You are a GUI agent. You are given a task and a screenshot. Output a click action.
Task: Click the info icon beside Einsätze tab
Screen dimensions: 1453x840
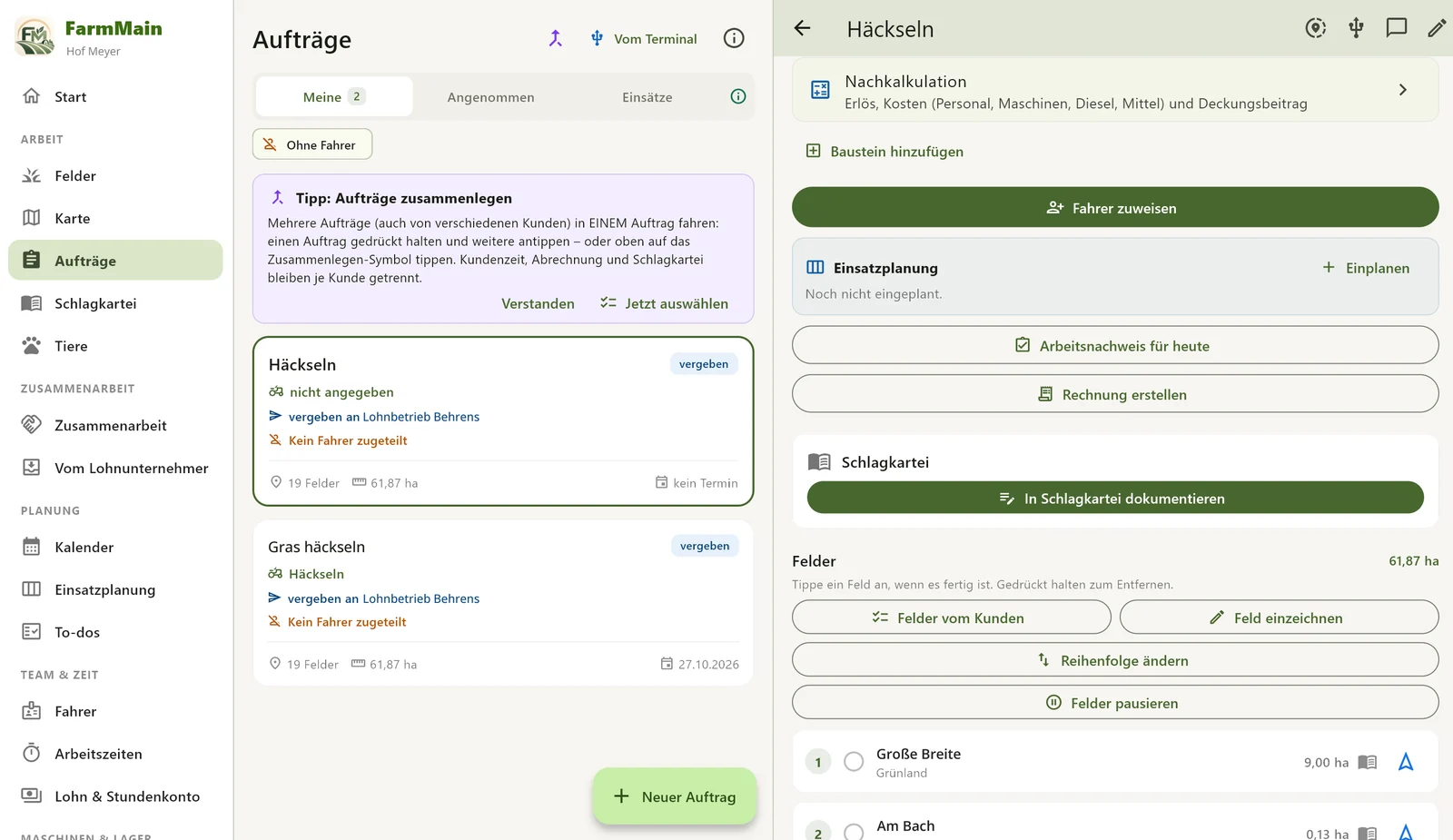point(738,96)
